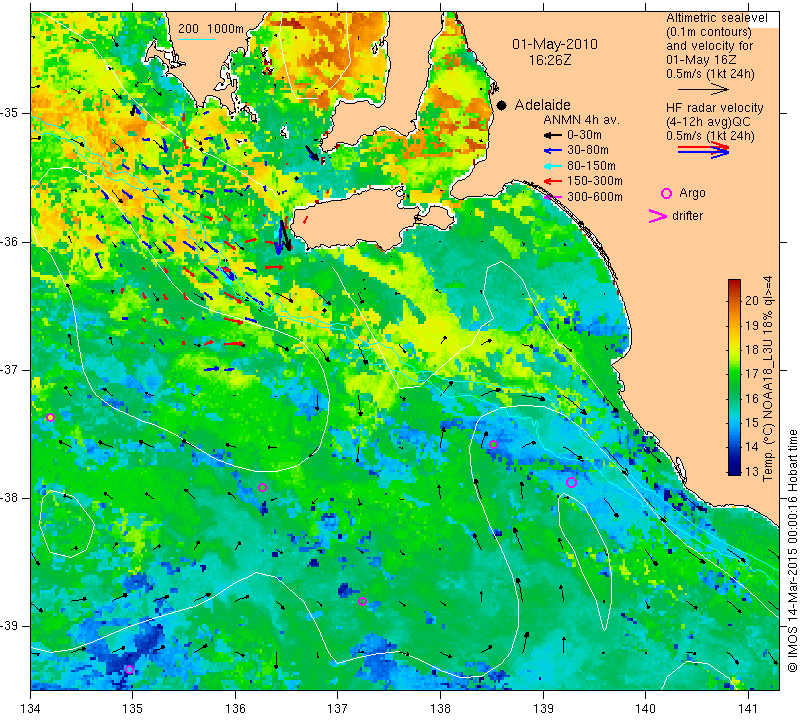The height and width of the screenshot is (720, 800).
Task: Click the 150-300m depth label
Action: click(x=594, y=181)
